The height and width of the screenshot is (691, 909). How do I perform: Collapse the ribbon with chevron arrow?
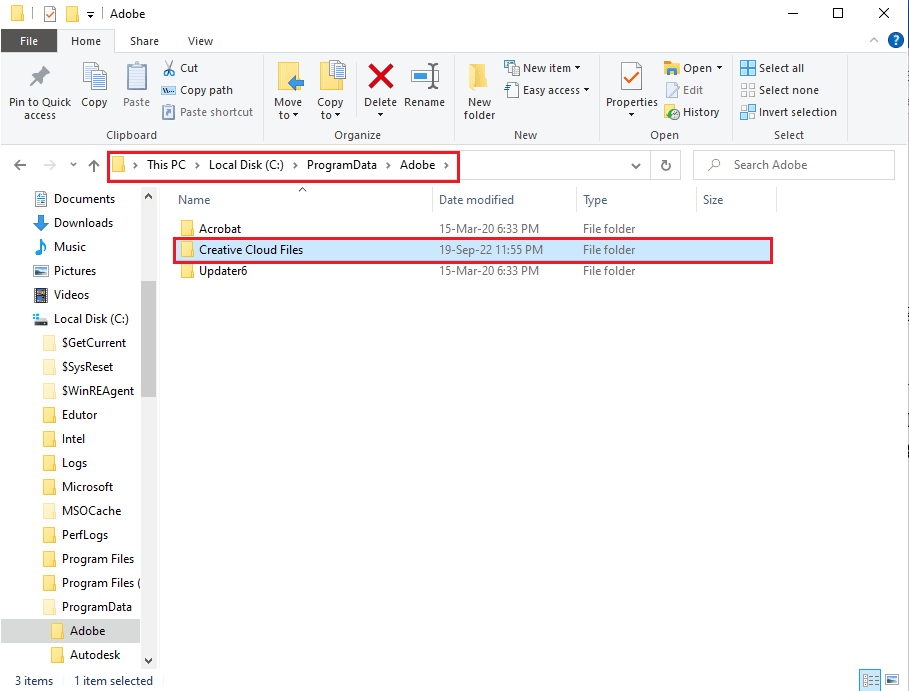pyautogui.click(x=874, y=40)
